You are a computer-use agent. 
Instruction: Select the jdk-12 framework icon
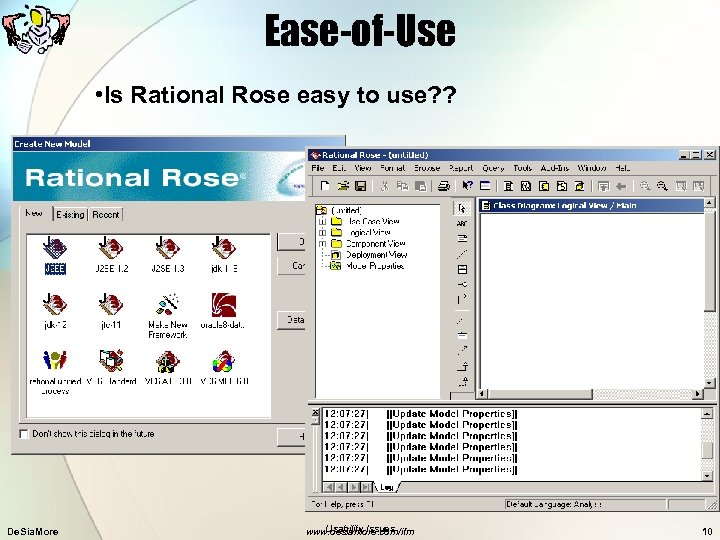pyautogui.click(x=55, y=311)
